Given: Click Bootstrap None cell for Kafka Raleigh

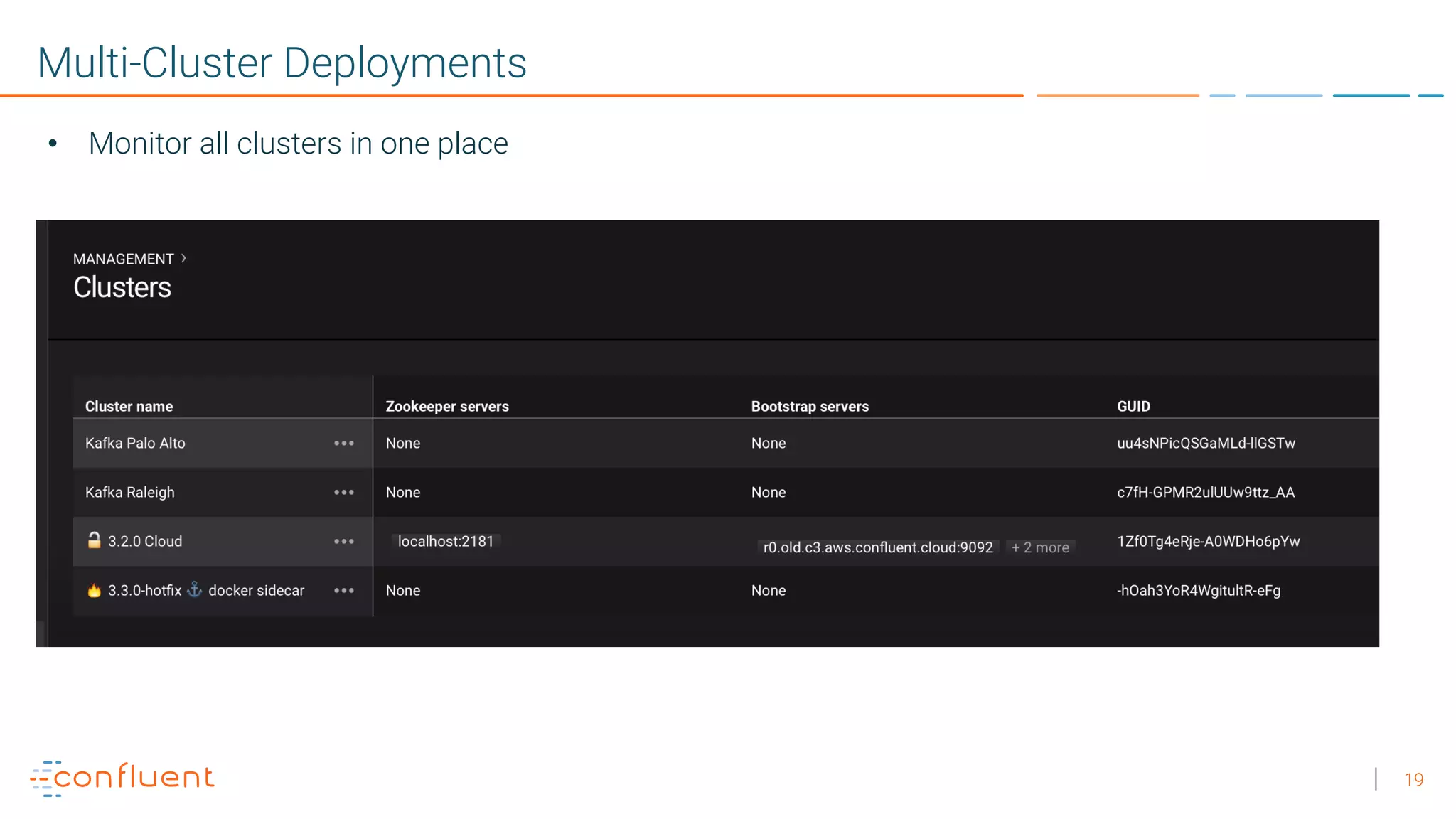Looking at the screenshot, I should [x=769, y=492].
